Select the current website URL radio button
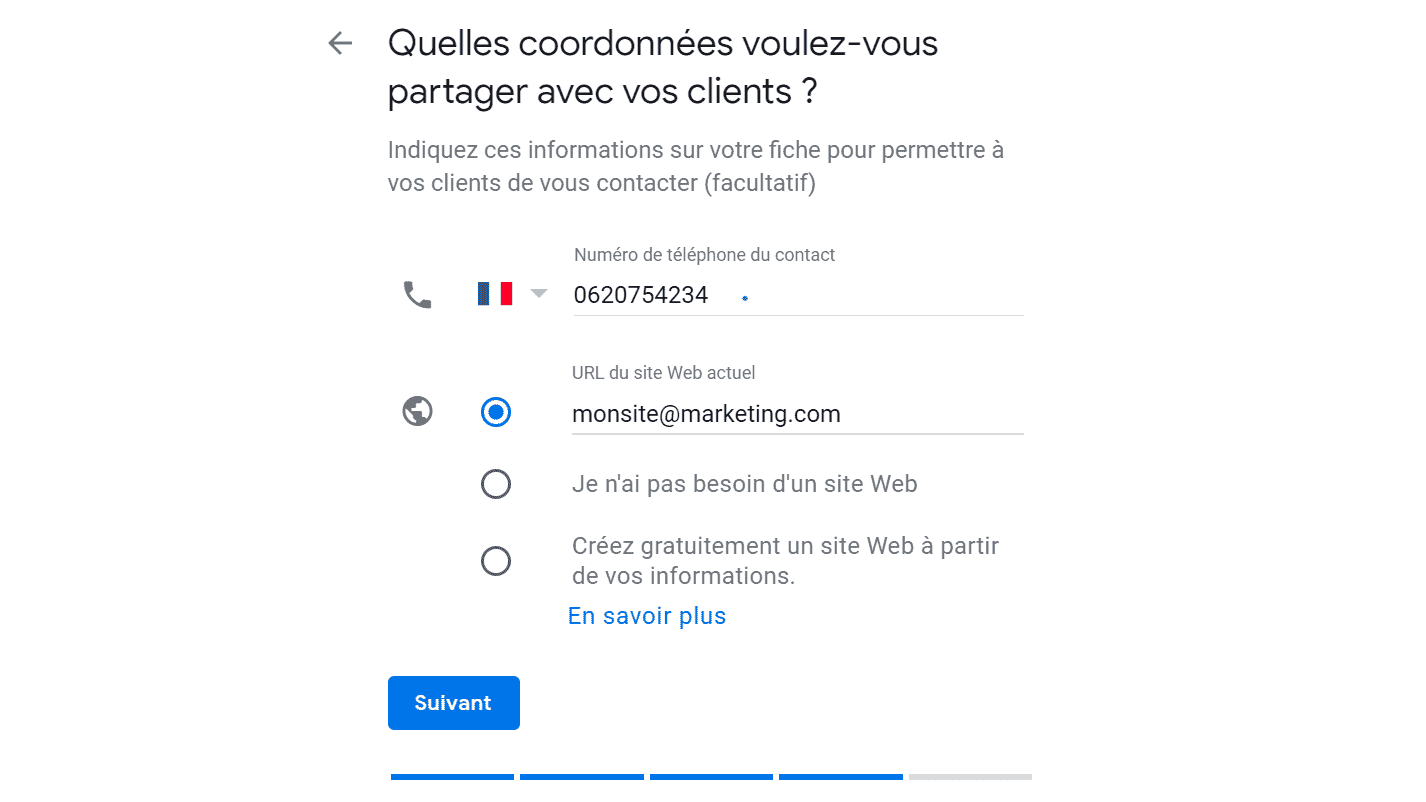Screen dimensions: 1426x802 point(496,412)
